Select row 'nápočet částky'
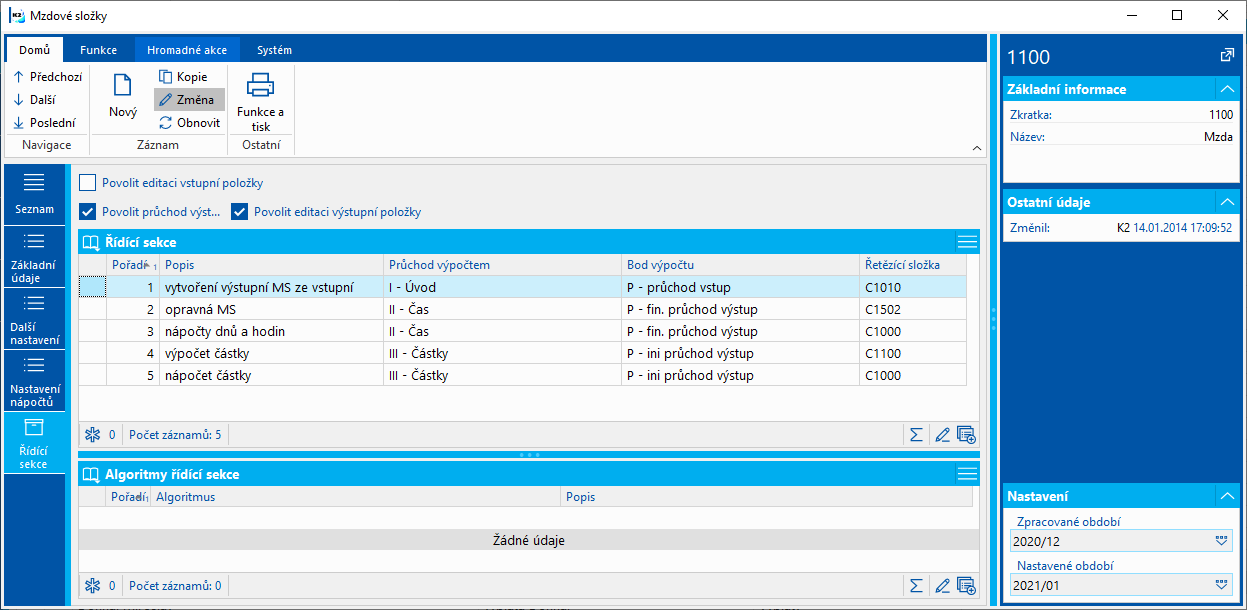This screenshot has width=1247, height=610. [523, 375]
